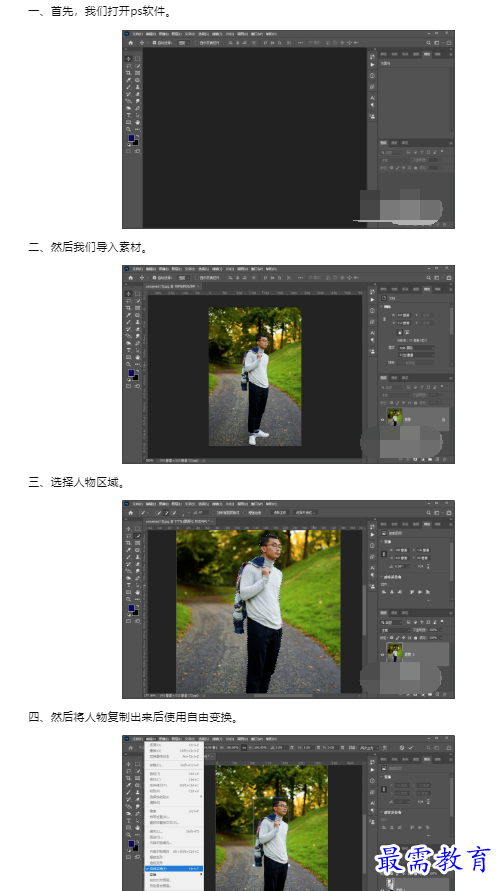499x891 pixels.
Task: Choose Free Transform in step four Edit menu
Action: coord(174,868)
